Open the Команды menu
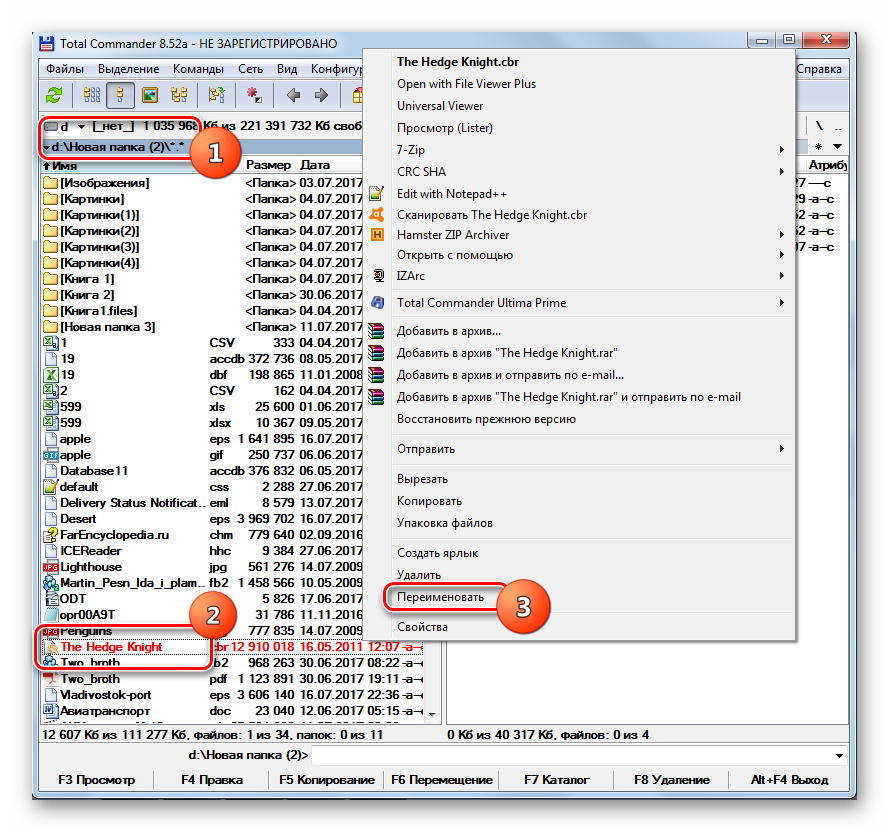The height and width of the screenshot is (832, 889). coord(198,69)
